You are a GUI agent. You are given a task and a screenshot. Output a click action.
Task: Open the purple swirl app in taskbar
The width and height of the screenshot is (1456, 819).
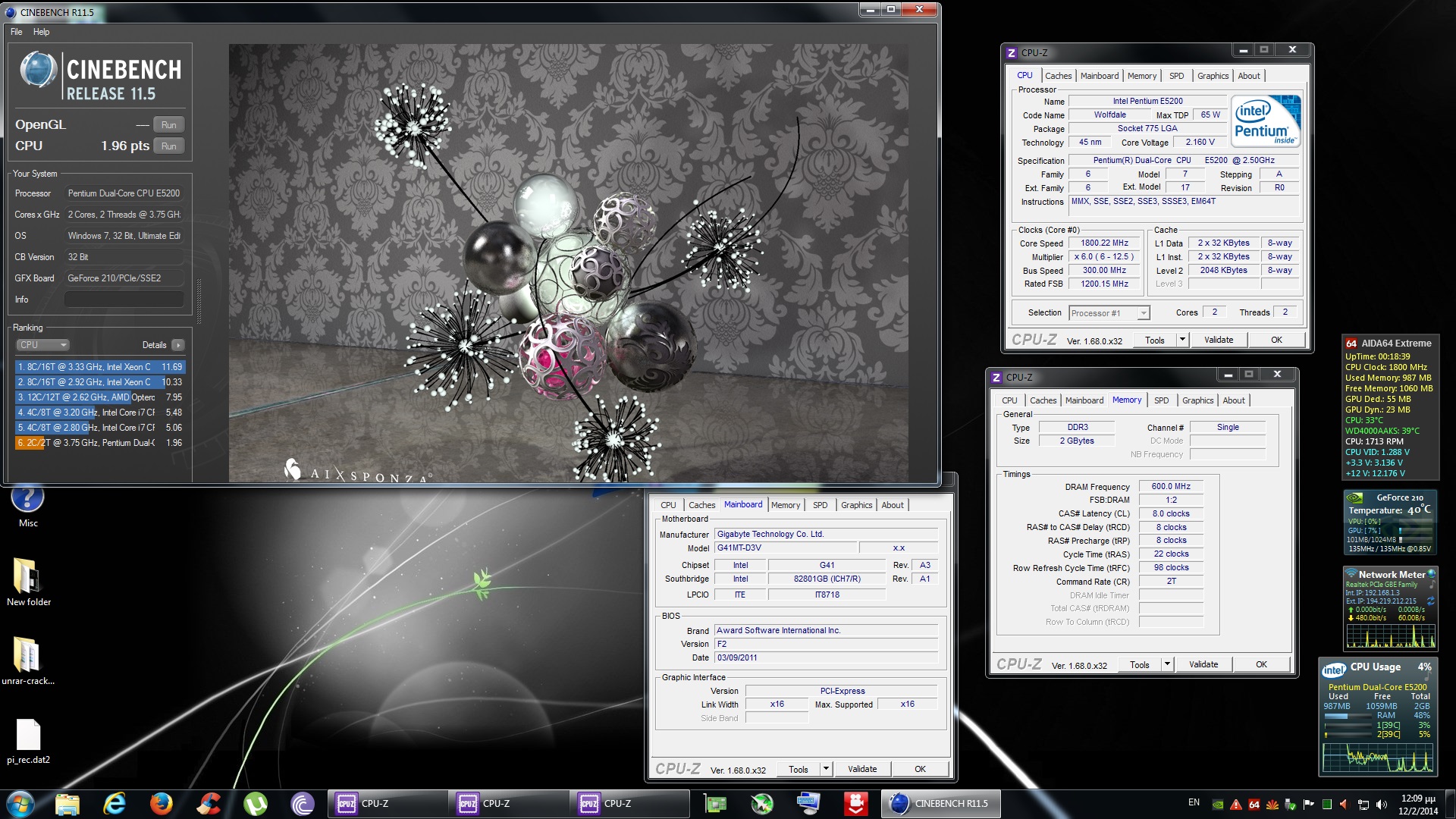coord(302,804)
